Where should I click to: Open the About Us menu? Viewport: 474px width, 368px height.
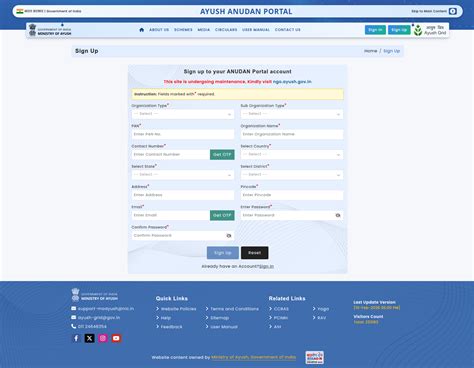[x=159, y=30]
